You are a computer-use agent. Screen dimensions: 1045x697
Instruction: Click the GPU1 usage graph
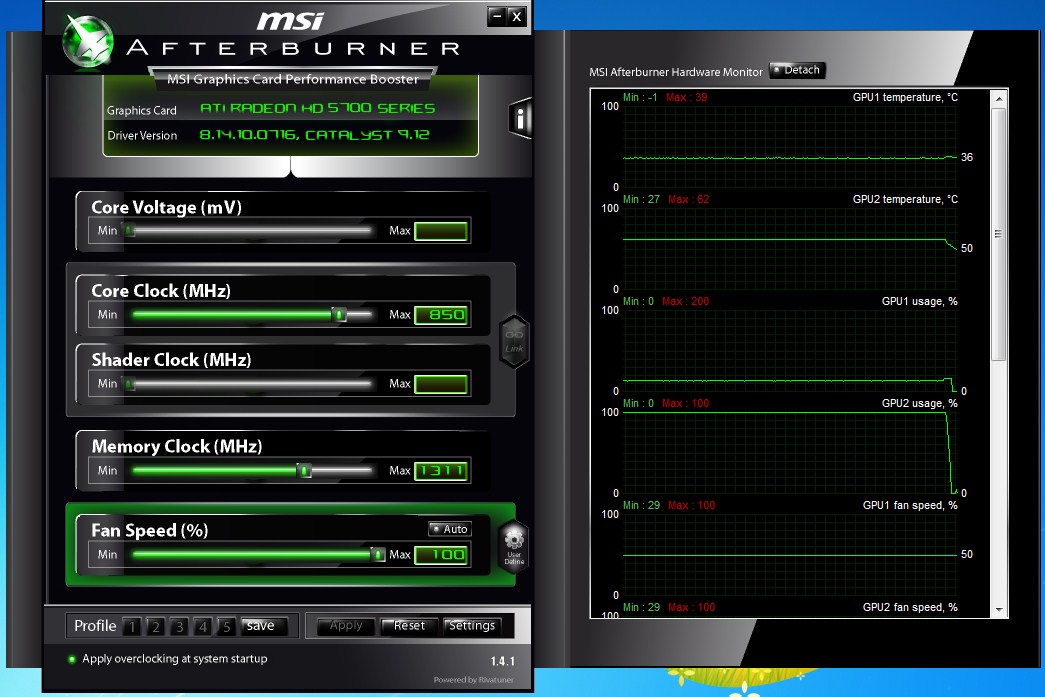(790, 350)
